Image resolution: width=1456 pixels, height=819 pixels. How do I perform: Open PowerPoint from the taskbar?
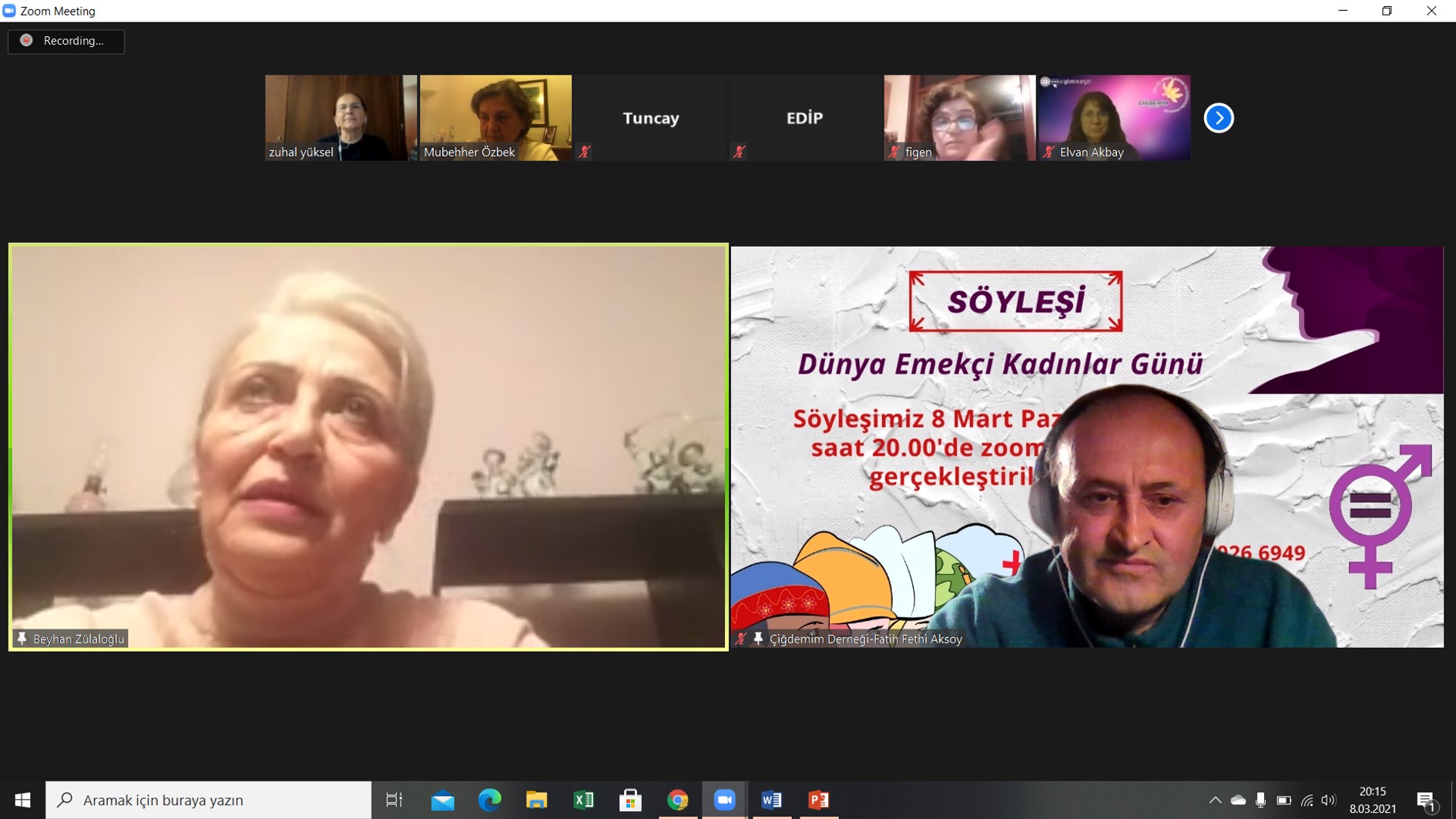tap(818, 800)
